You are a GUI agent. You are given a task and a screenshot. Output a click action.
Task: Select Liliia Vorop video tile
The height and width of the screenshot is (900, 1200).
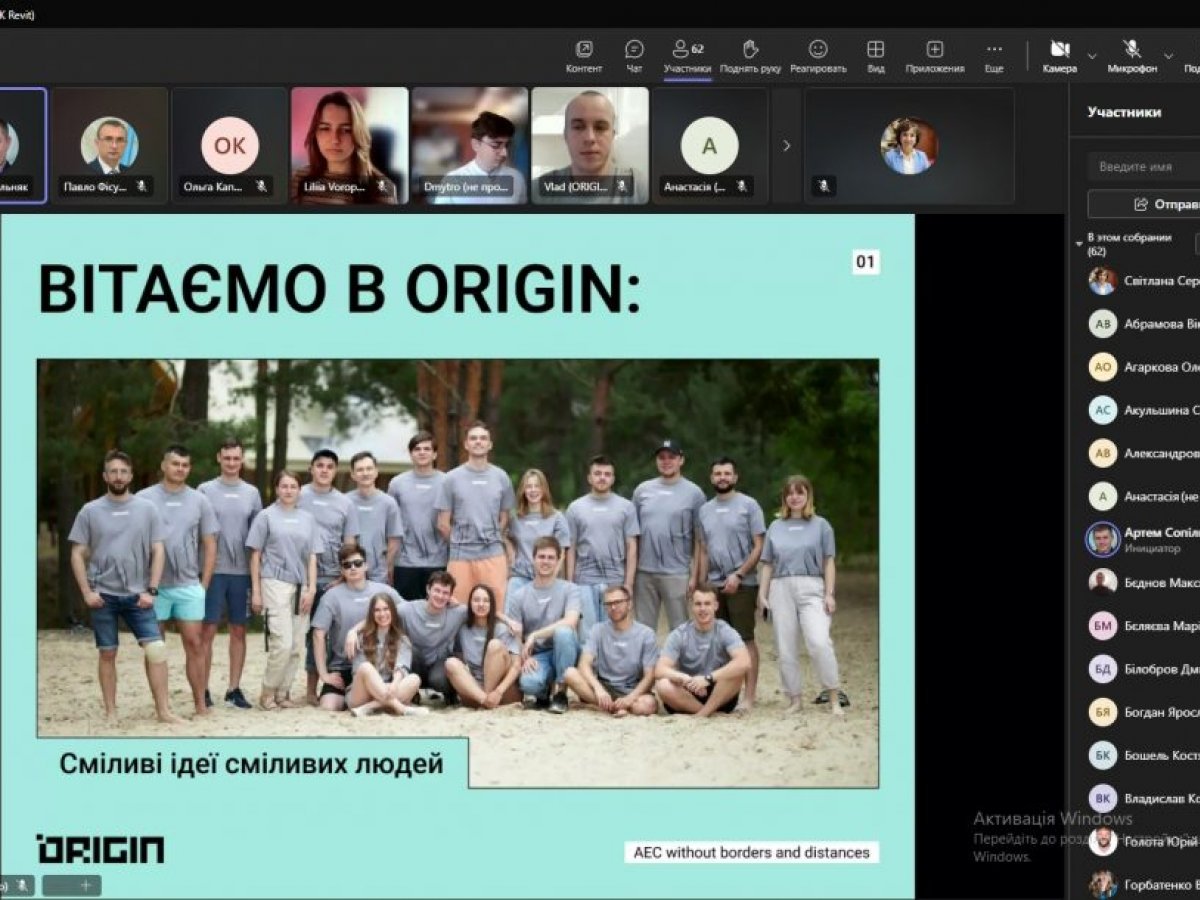[x=349, y=146]
